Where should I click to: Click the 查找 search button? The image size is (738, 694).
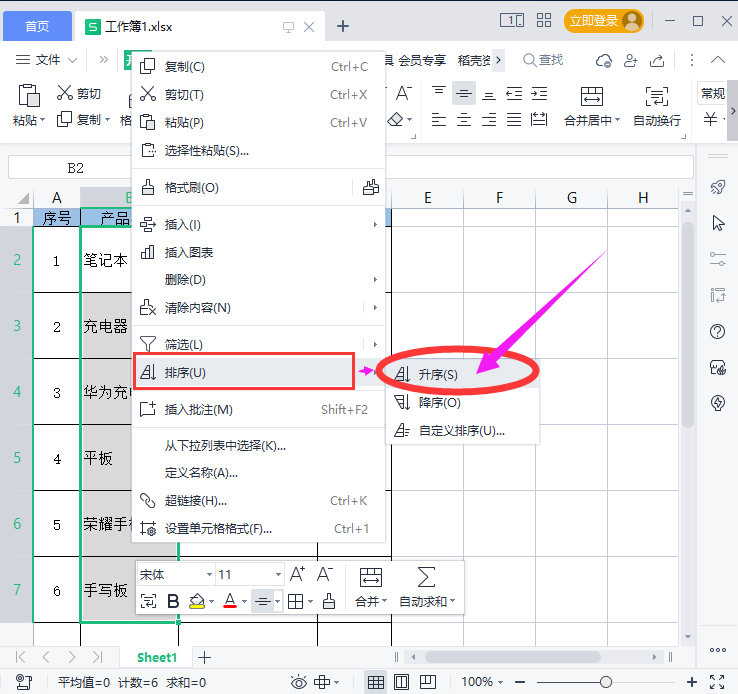click(x=543, y=60)
